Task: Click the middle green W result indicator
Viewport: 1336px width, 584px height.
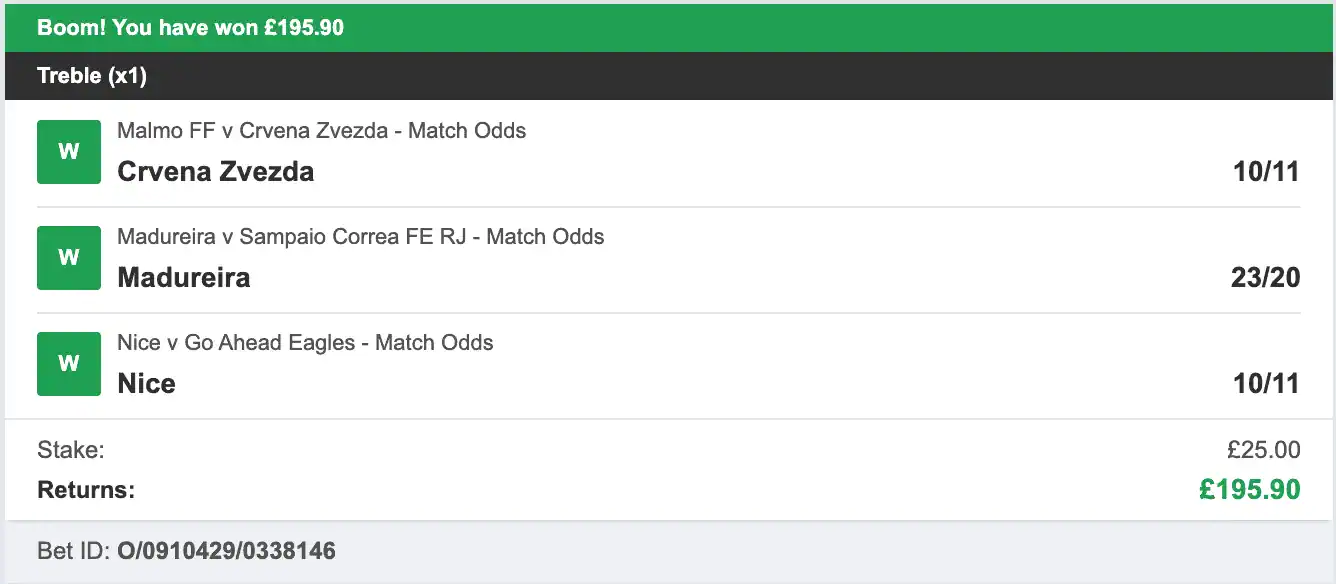Action: (67, 257)
